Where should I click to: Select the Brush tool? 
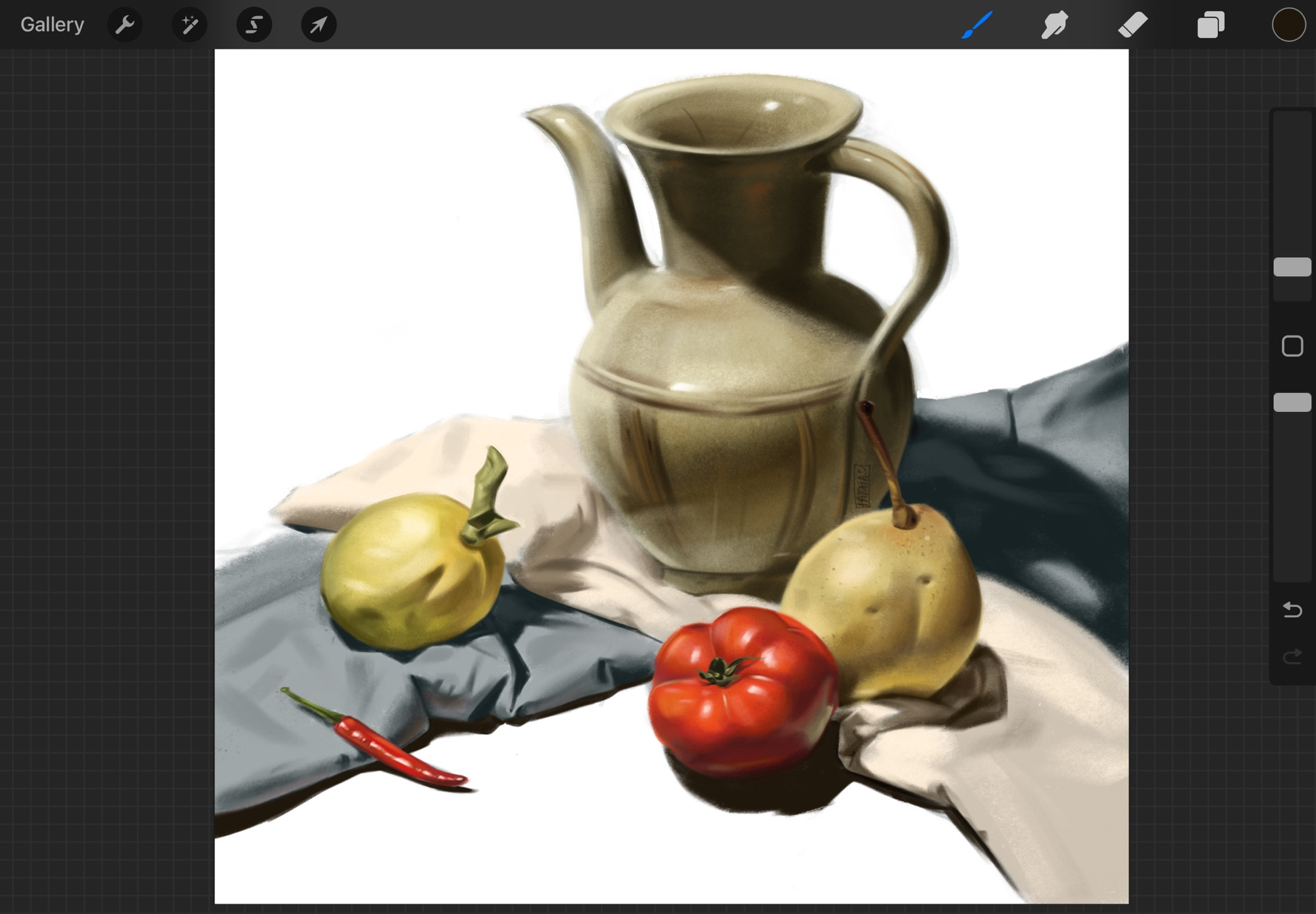click(977, 25)
